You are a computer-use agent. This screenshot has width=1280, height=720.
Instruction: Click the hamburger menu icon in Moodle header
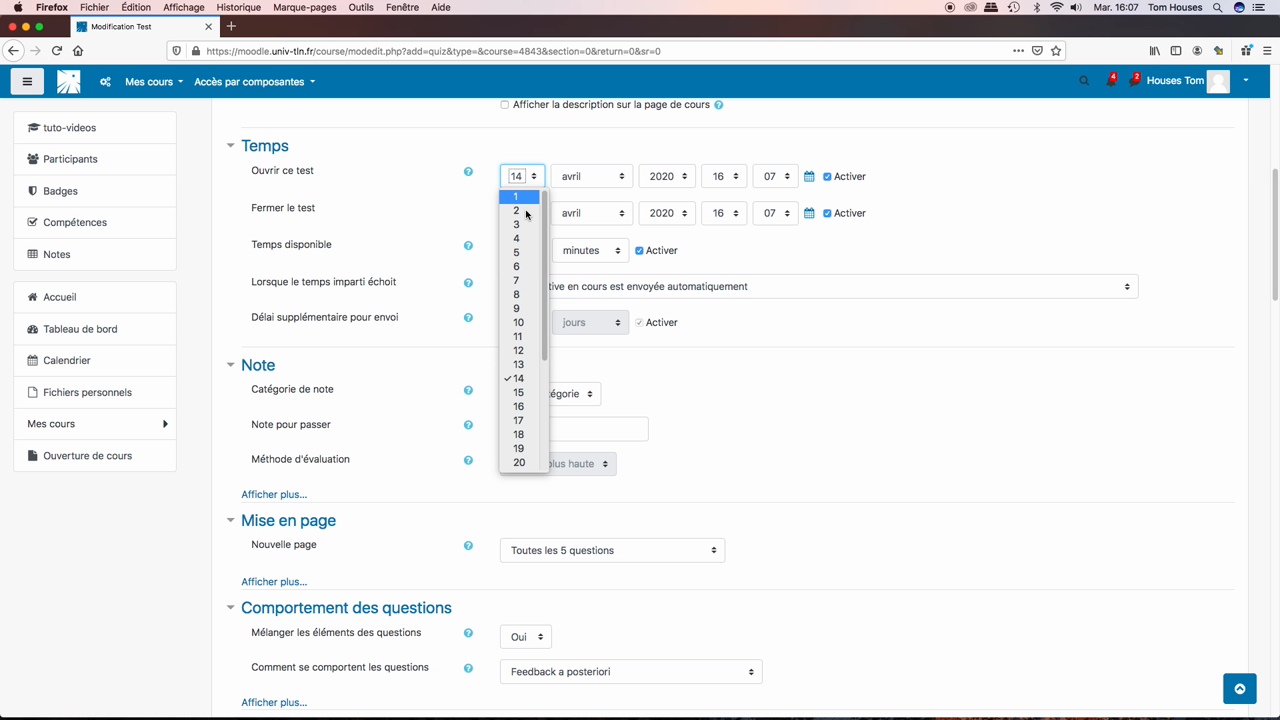click(x=27, y=82)
